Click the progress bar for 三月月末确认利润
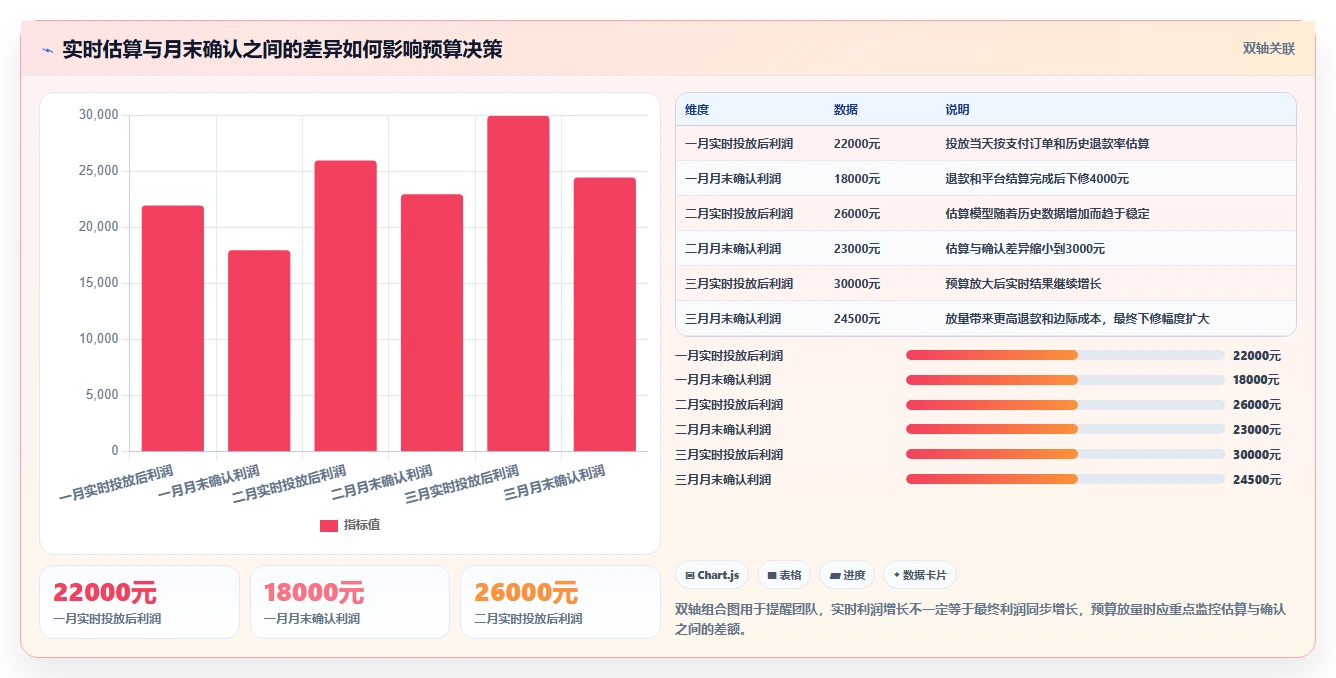 pos(1065,480)
